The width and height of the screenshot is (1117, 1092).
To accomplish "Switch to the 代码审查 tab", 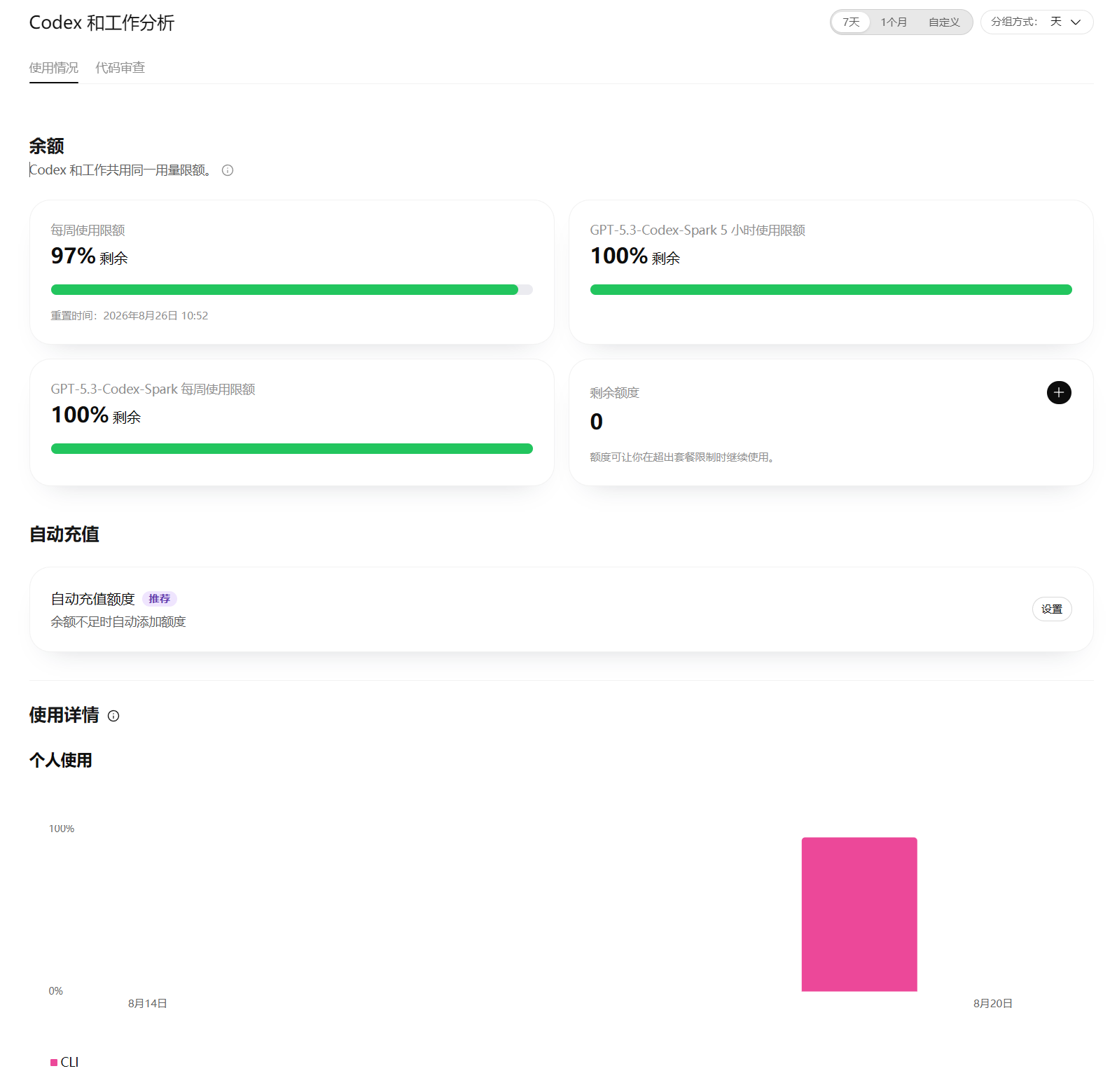I will (x=120, y=68).
